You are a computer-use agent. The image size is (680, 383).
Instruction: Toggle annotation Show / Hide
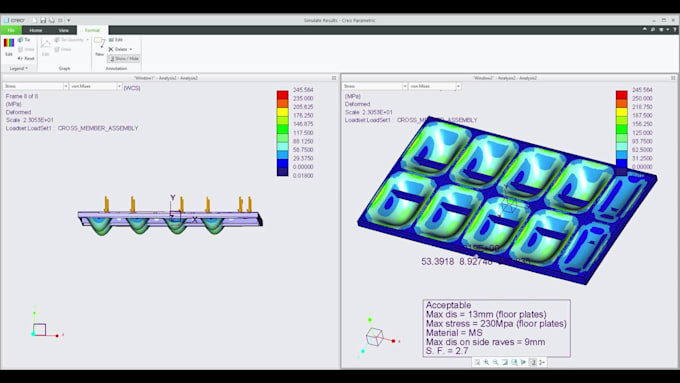pos(124,59)
